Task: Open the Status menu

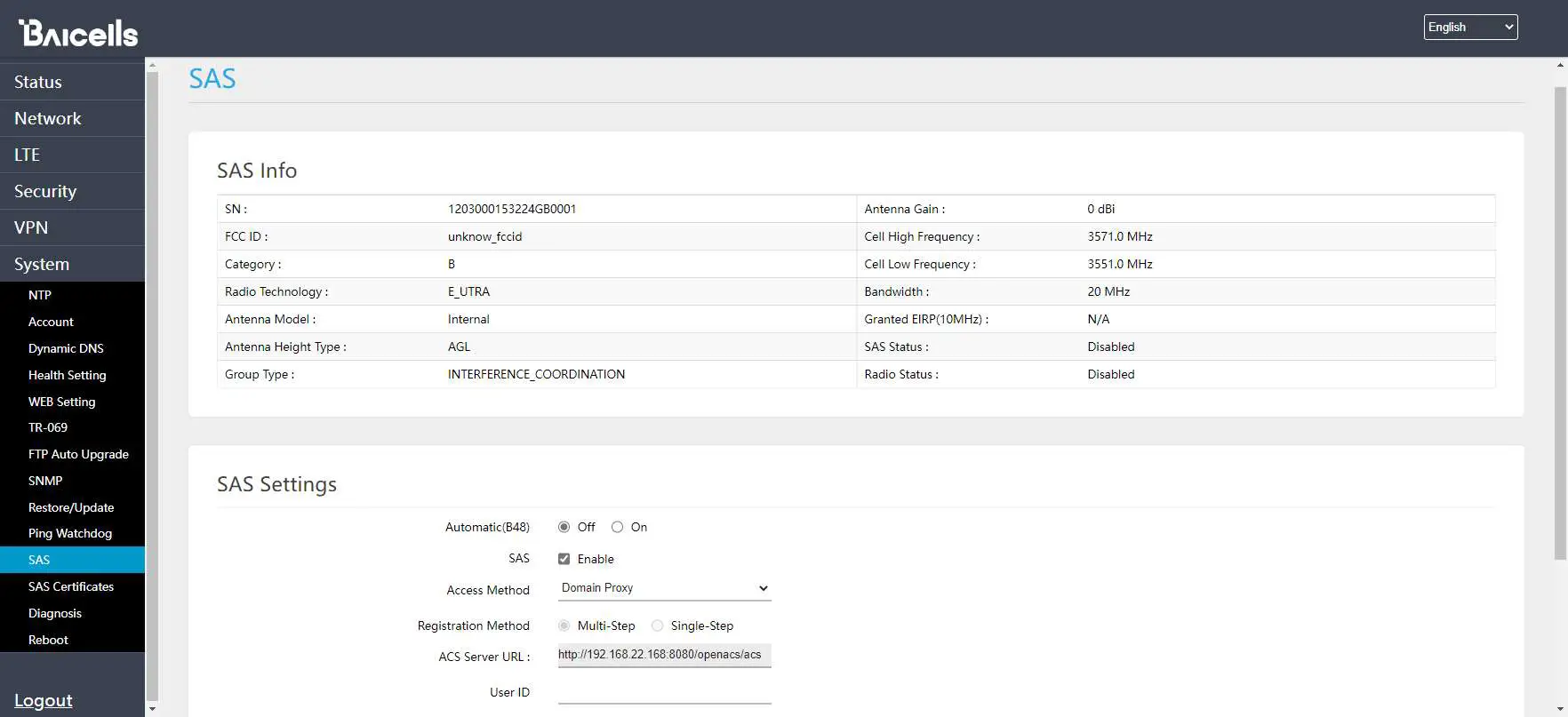Action: coord(38,82)
